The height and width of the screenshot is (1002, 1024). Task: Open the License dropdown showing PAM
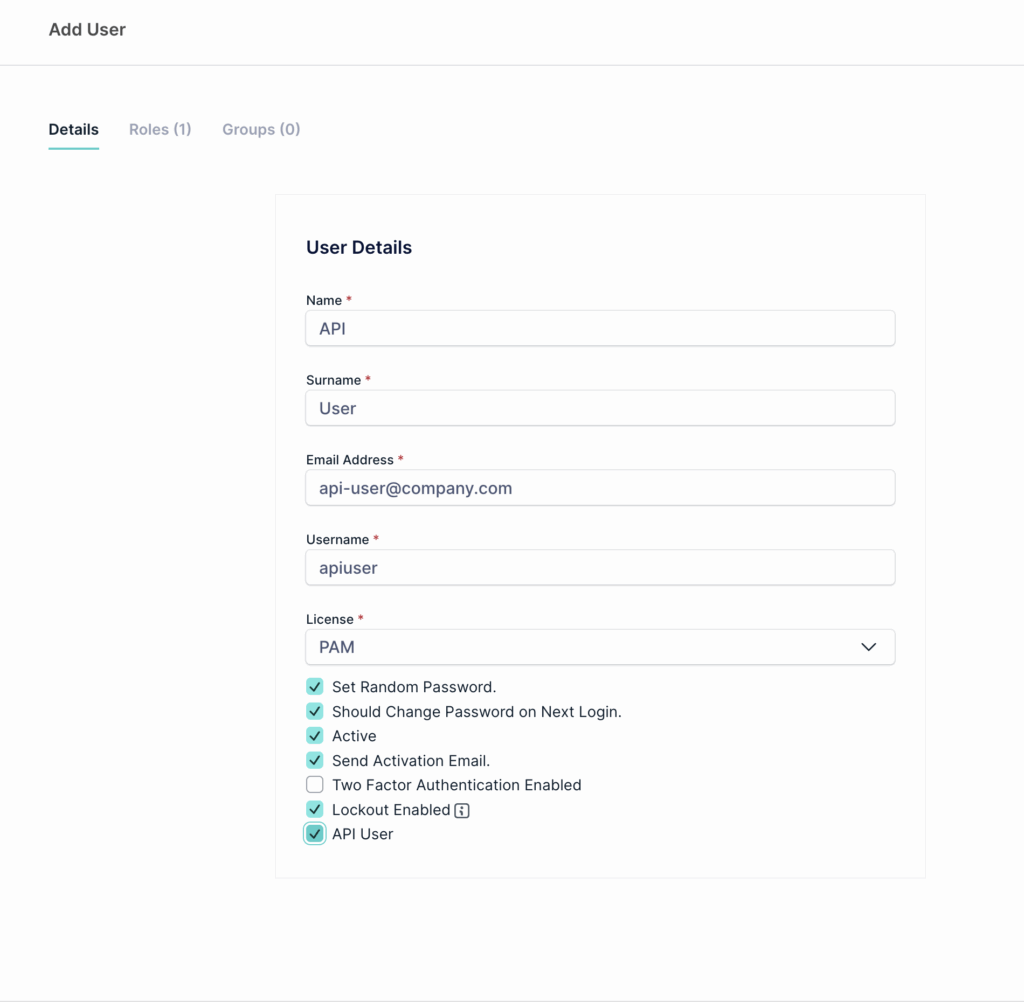tap(600, 647)
